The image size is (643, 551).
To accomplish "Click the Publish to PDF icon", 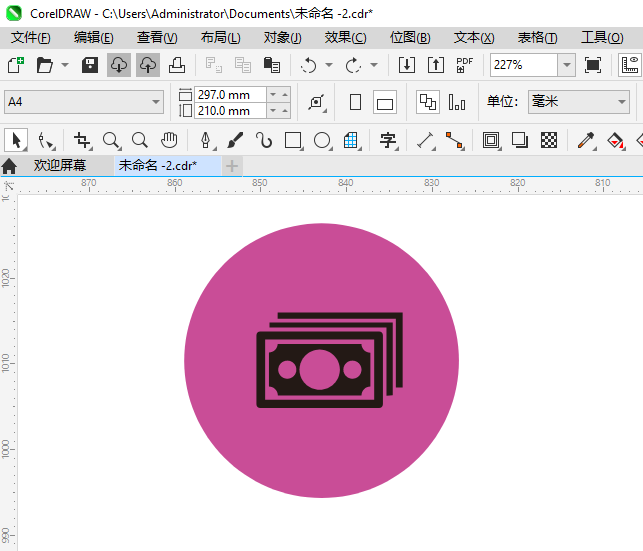I will (x=465, y=65).
